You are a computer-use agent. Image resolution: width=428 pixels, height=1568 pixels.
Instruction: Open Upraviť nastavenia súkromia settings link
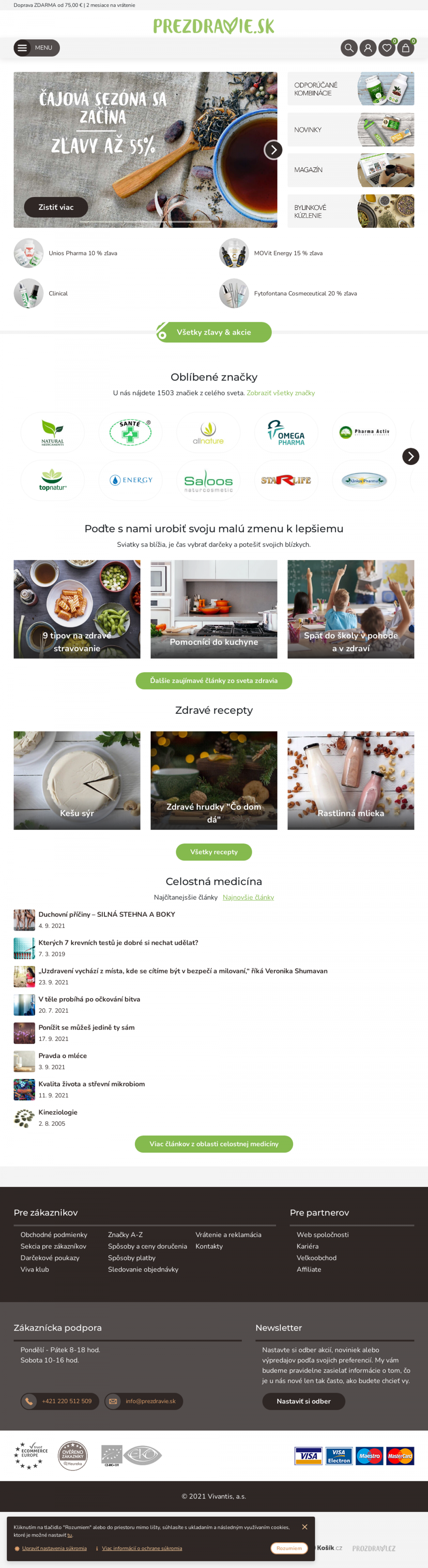pyautogui.click(x=54, y=1548)
